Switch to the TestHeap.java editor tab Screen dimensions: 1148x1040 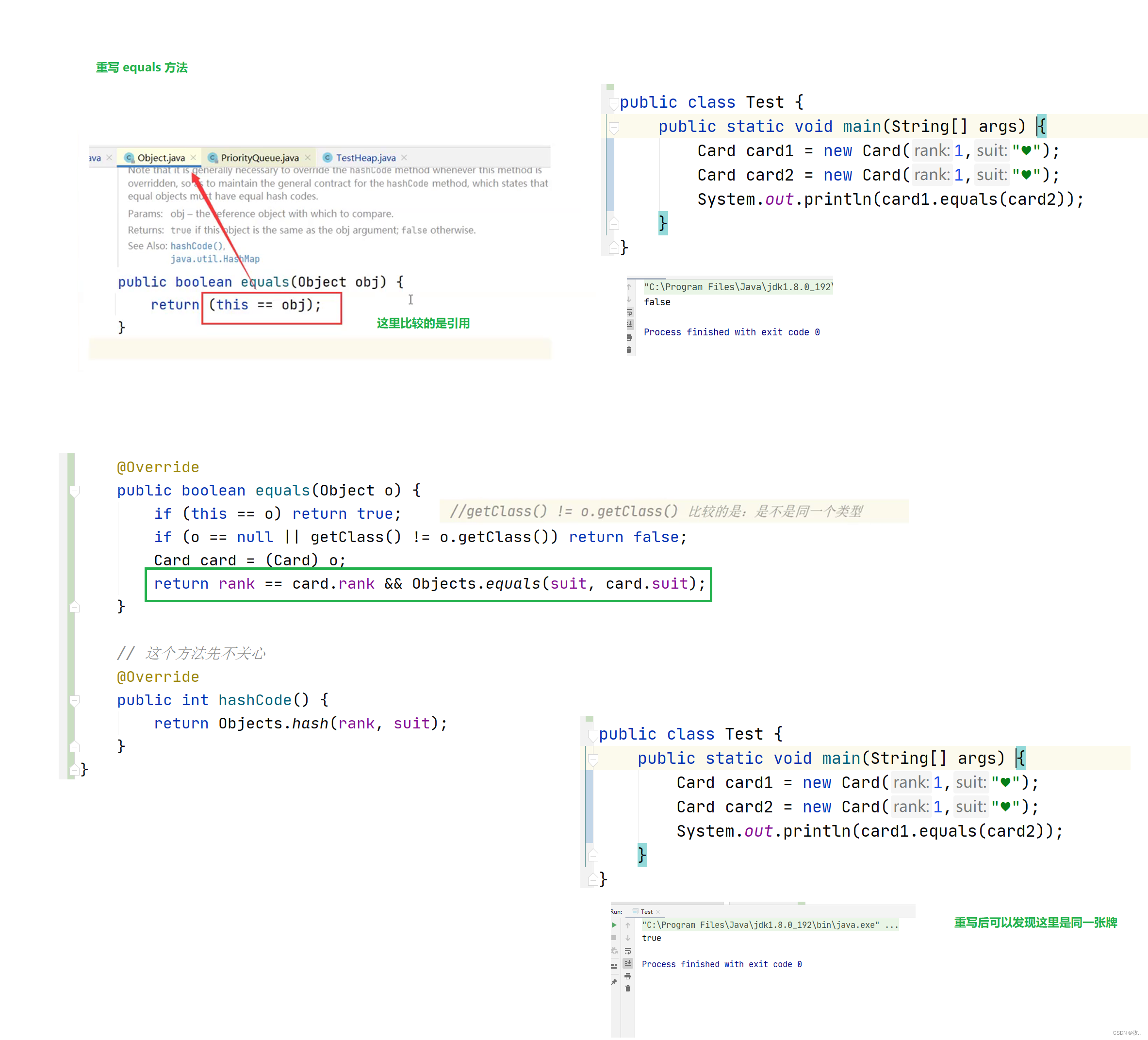pos(364,158)
